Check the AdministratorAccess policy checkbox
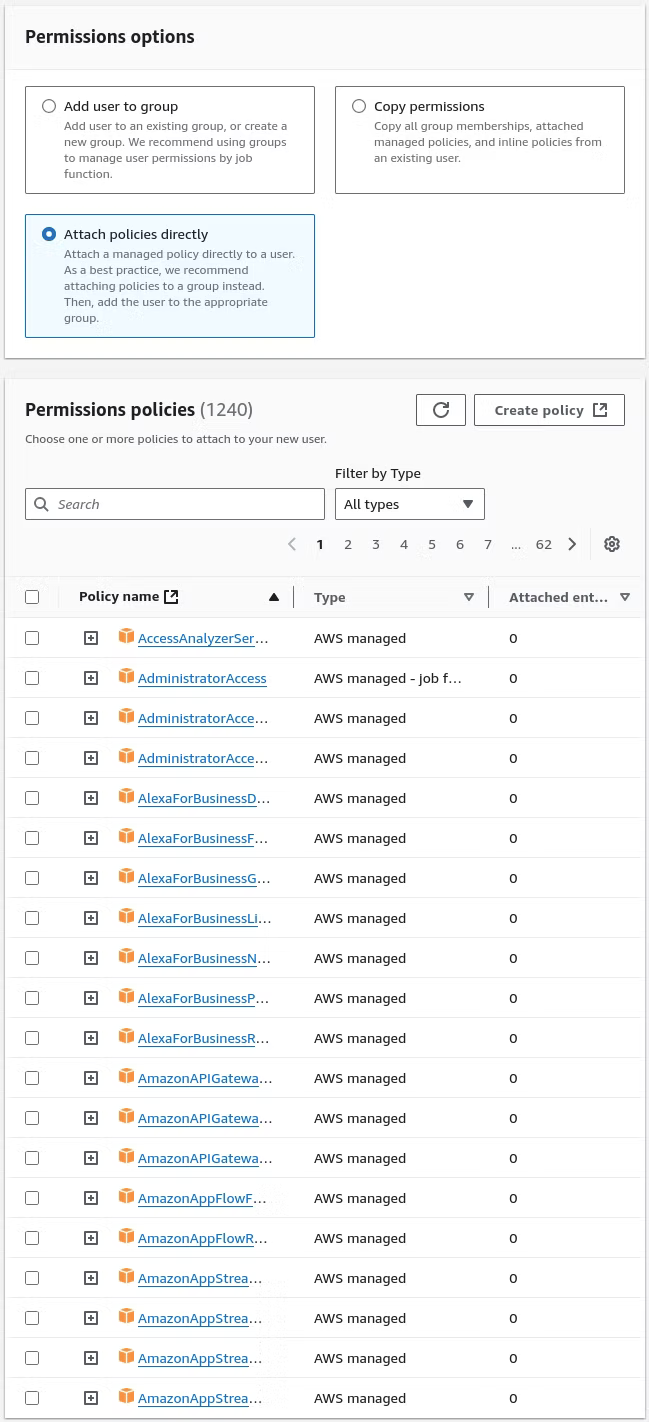Image resolution: width=649 pixels, height=1422 pixels. tap(32, 678)
